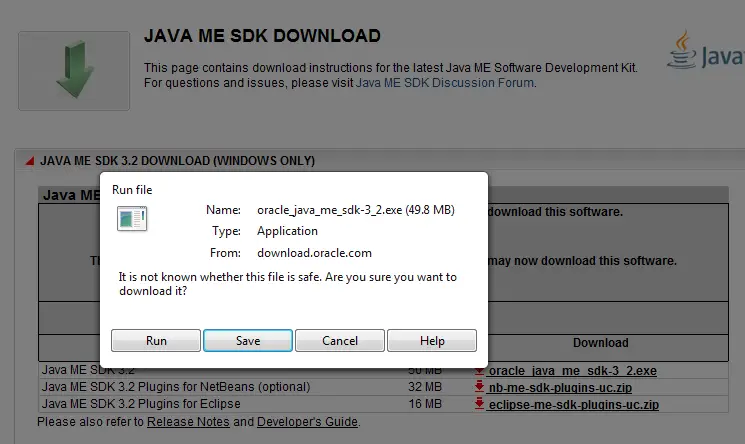Click the JAVA ME SDK DOWNLOAD heading
The image size is (745, 444).
click(x=262, y=36)
